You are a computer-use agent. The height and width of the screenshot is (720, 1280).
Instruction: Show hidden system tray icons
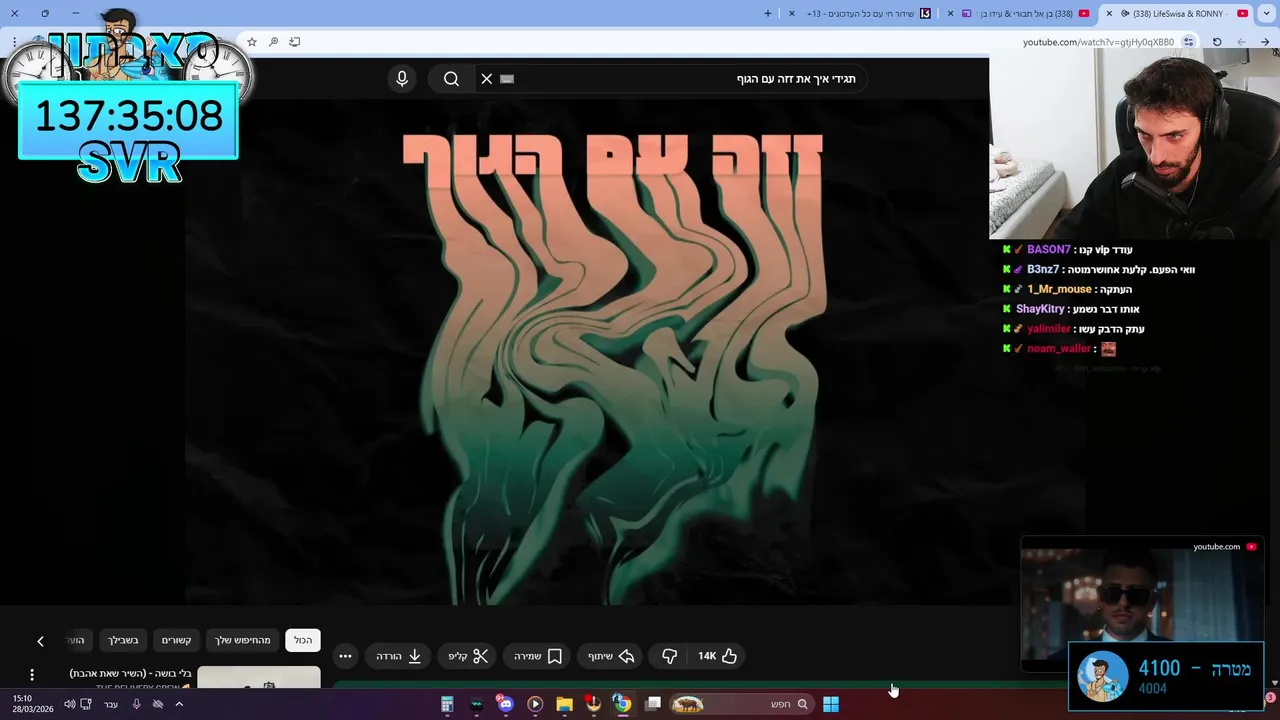point(179,704)
